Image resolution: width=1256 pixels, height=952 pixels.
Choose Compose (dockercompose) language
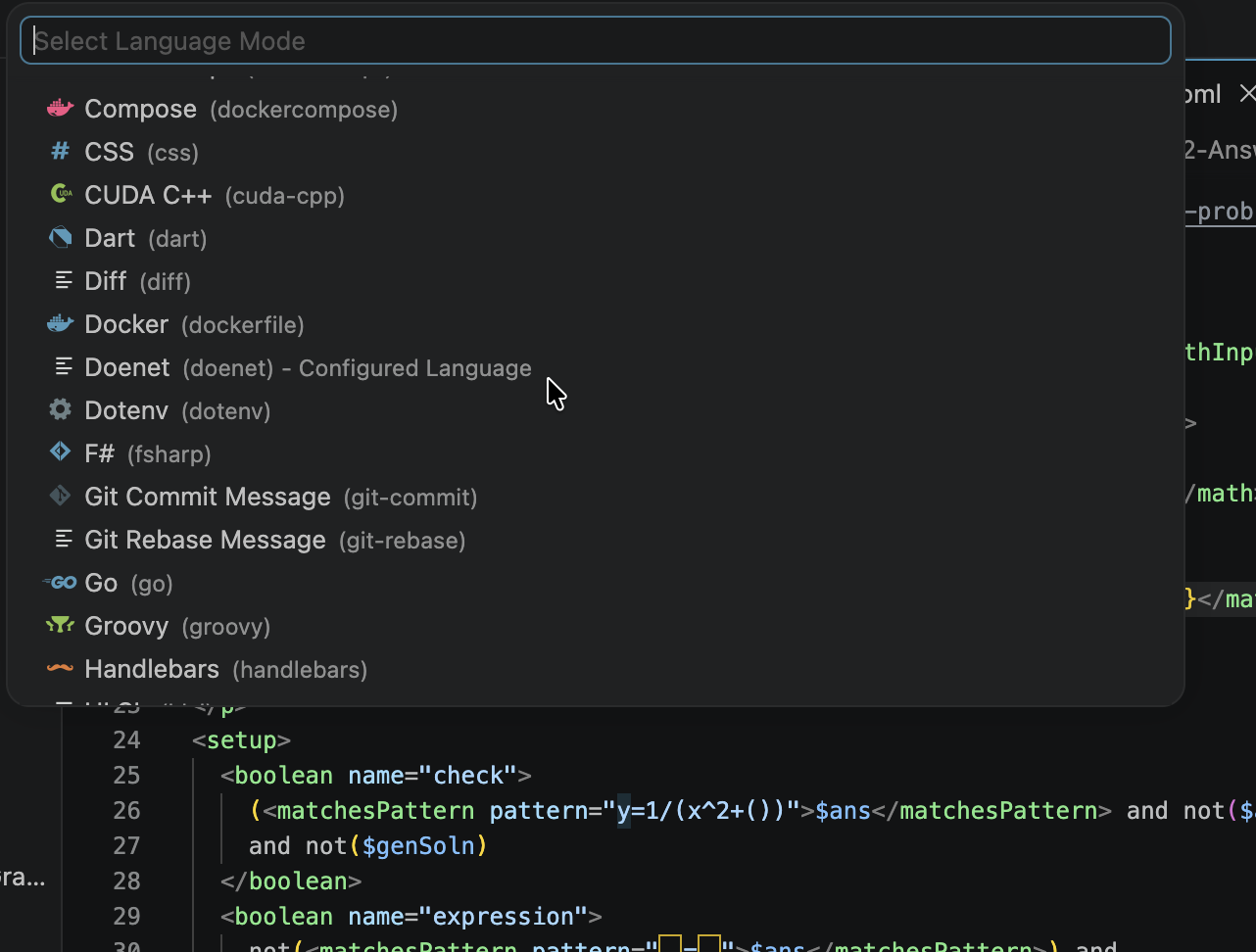pyautogui.click(x=595, y=109)
